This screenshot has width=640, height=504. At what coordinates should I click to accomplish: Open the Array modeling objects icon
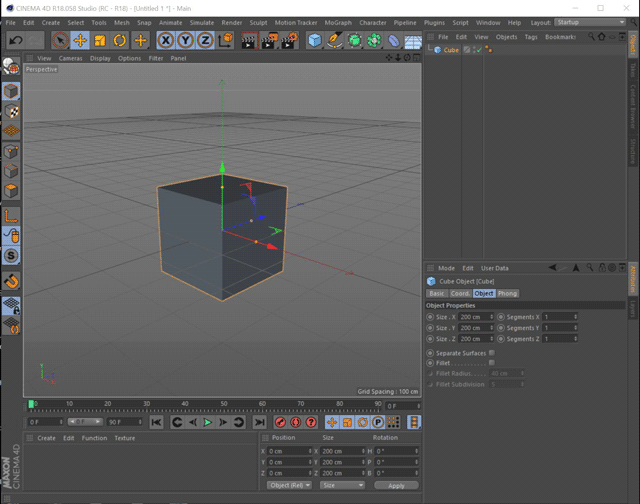coord(373,40)
